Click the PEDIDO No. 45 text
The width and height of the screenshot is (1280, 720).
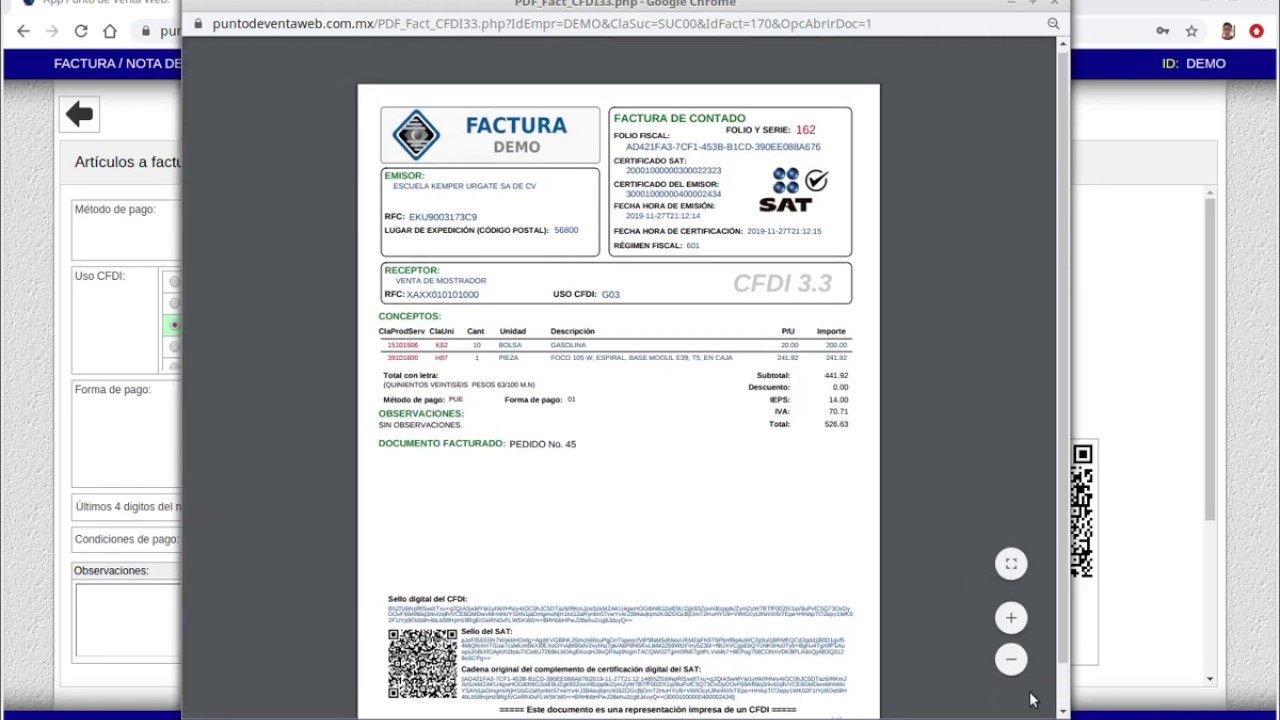(542, 444)
